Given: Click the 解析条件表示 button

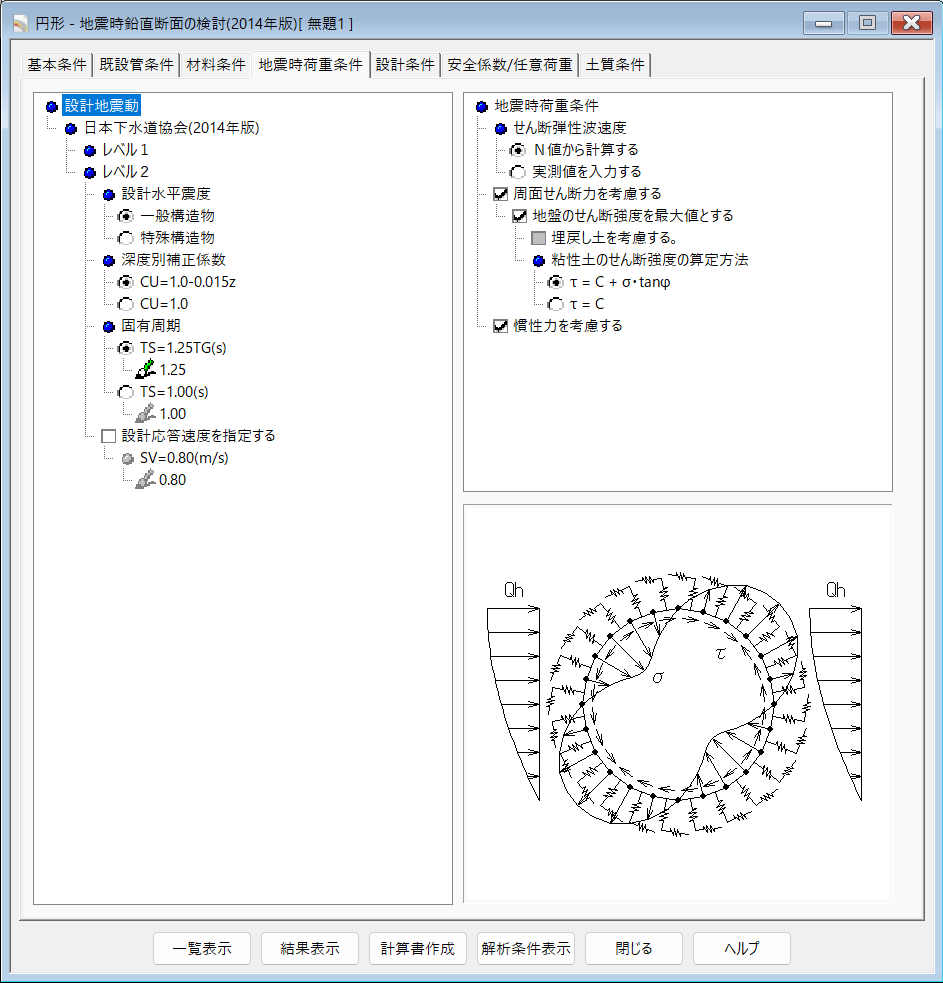Looking at the screenshot, I should point(525,949).
